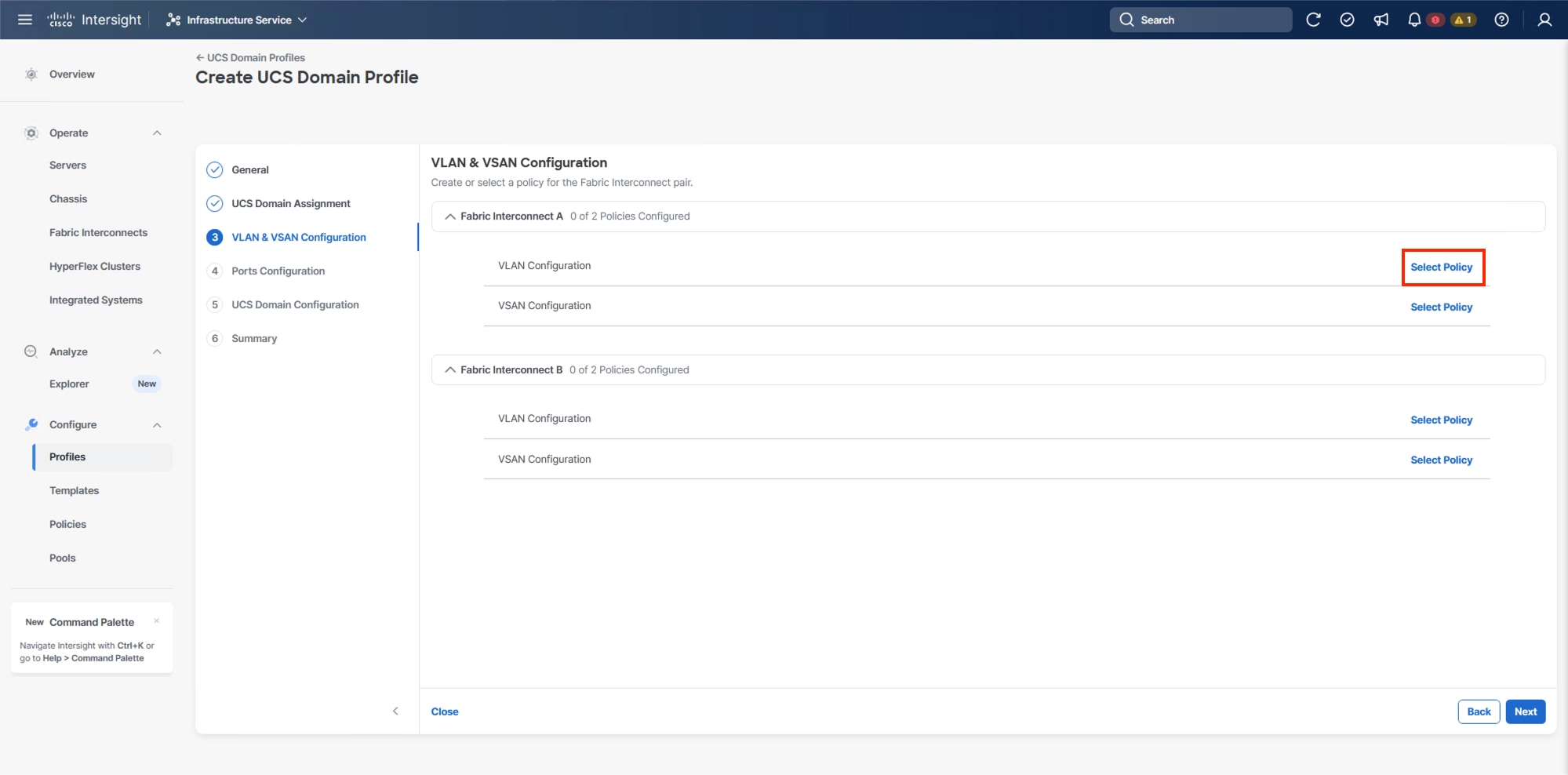This screenshot has height=775, width=1568.
Task: Open the help question mark menu
Action: 1501,20
